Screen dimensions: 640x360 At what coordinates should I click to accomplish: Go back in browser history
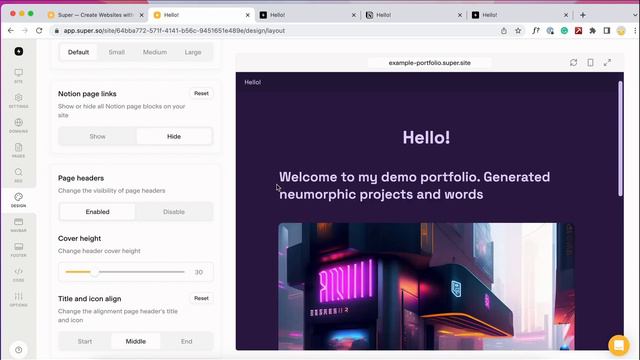[11, 31]
